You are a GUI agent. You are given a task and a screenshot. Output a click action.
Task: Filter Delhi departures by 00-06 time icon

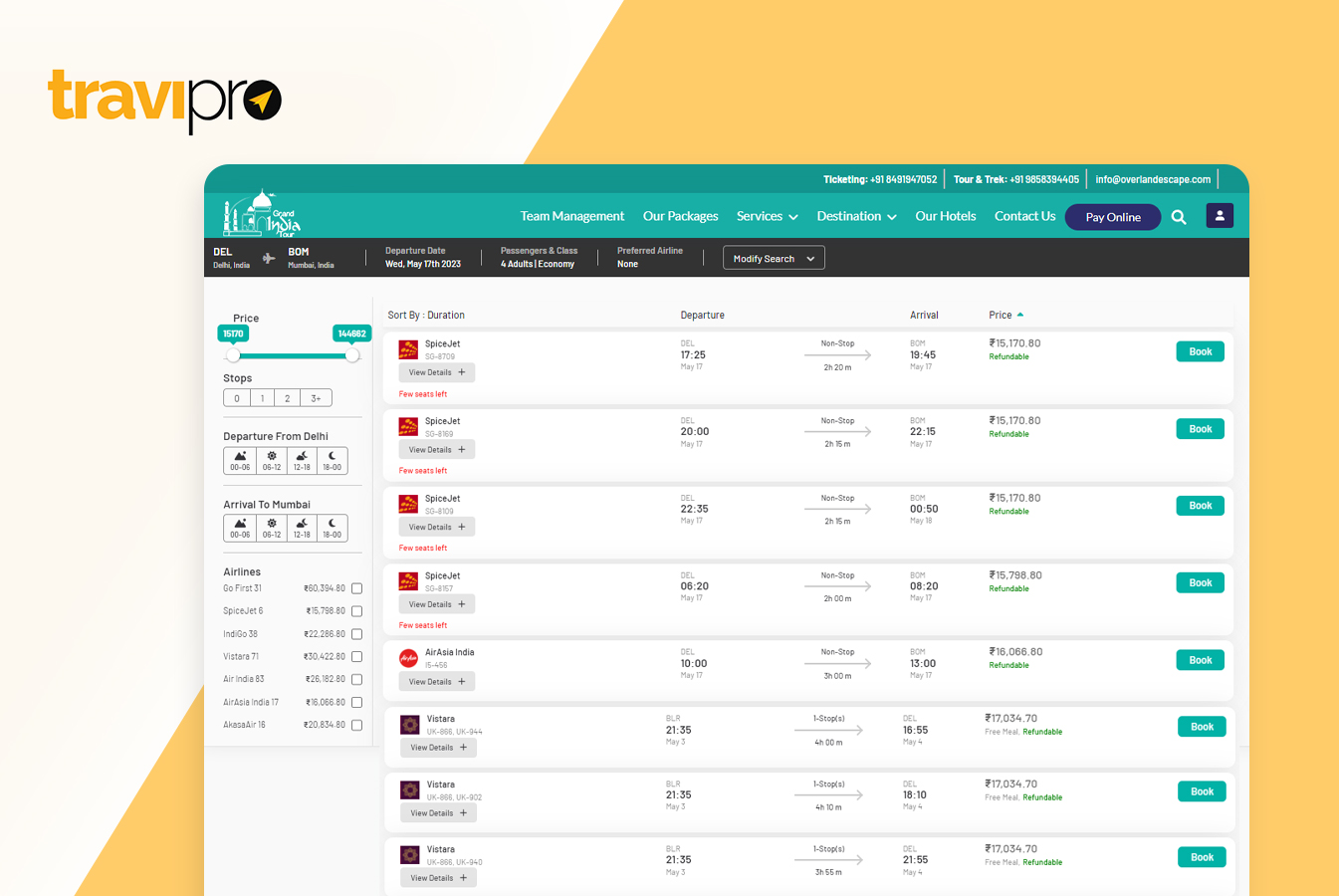point(240,461)
